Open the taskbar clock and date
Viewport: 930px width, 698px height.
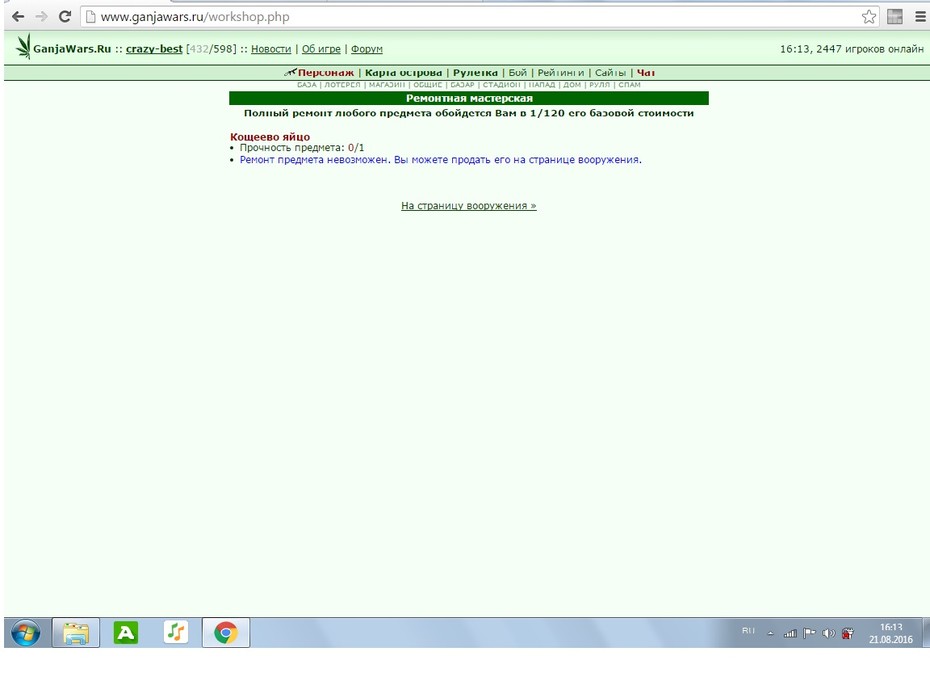pyautogui.click(x=891, y=633)
